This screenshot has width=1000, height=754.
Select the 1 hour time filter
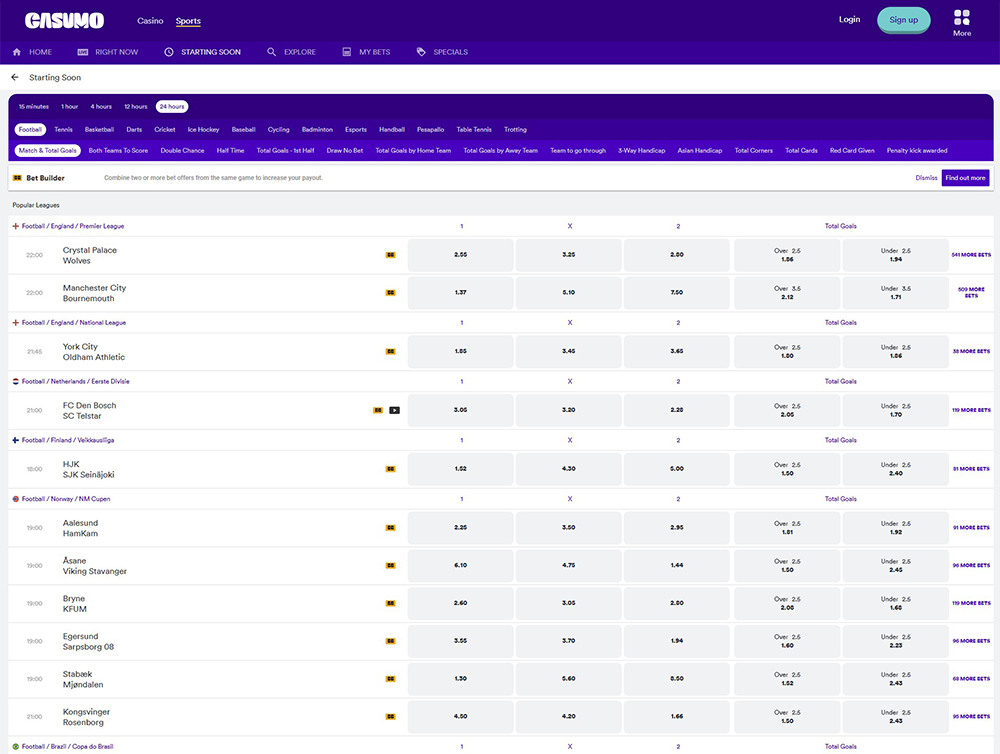point(70,107)
